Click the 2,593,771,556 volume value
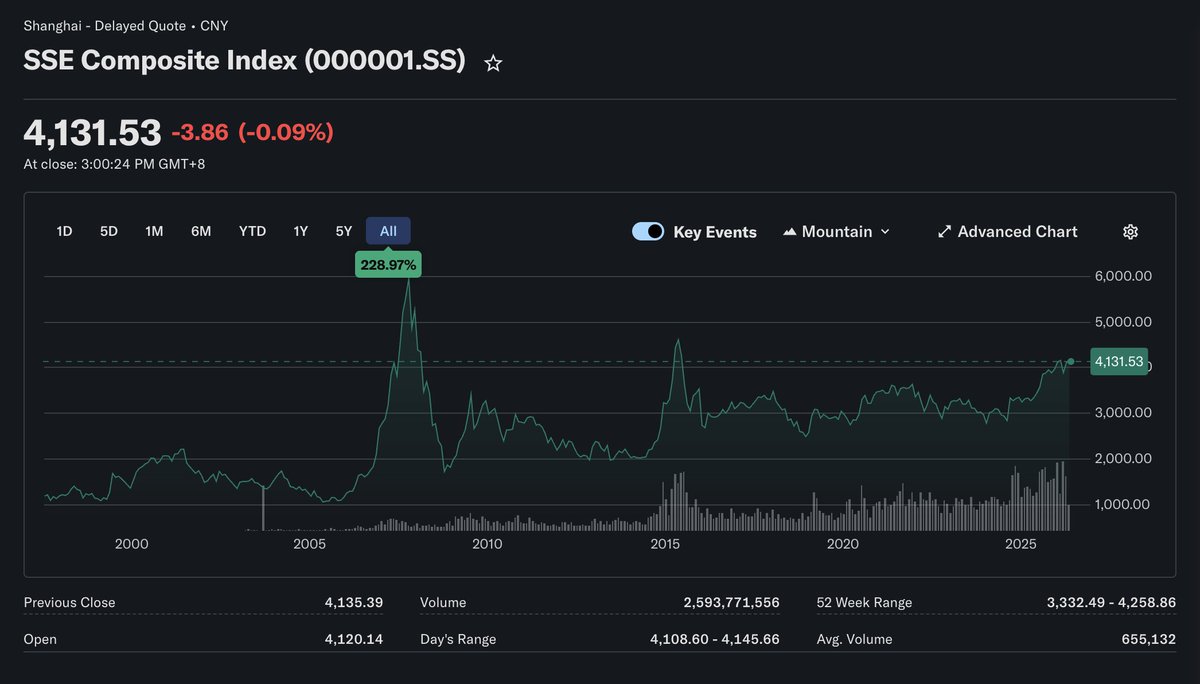The image size is (1200, 684). point(731,603)
